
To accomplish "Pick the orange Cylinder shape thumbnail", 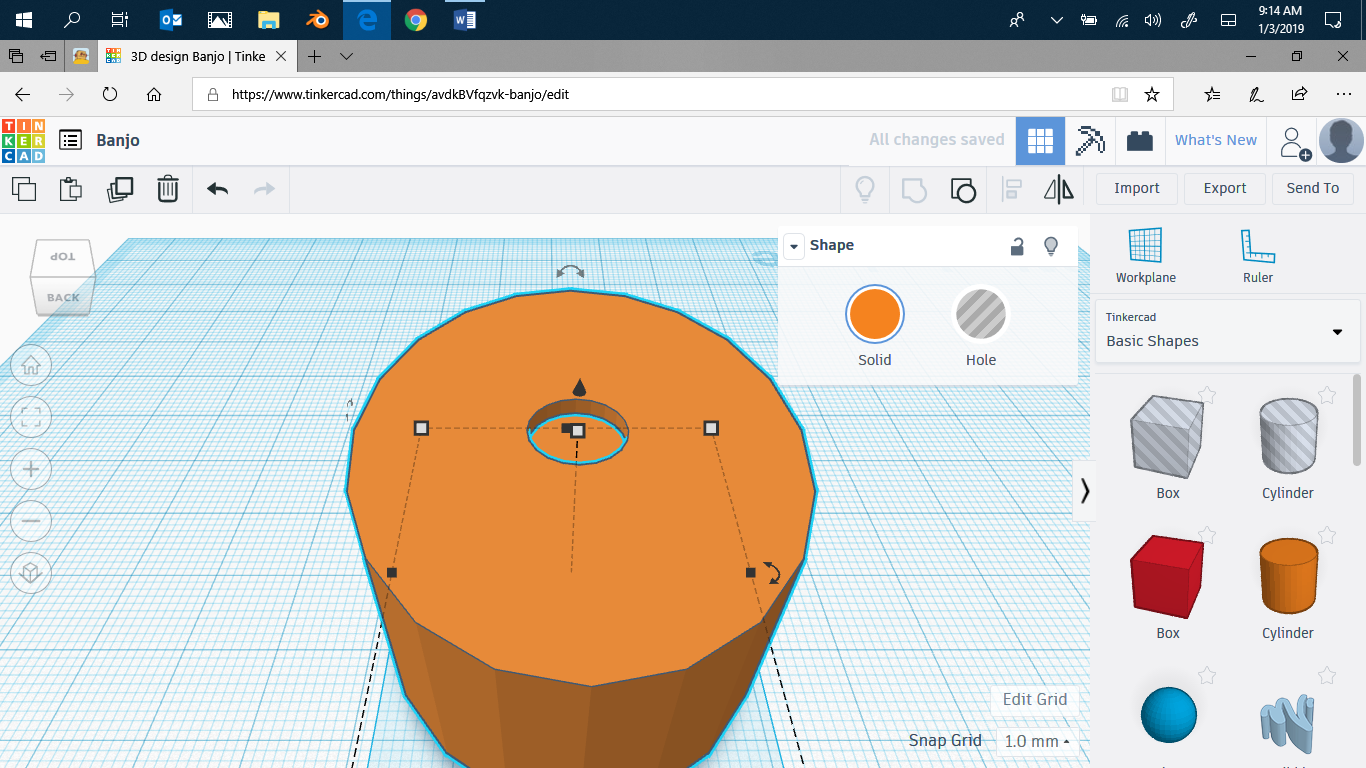I will tap(1288, 576).
